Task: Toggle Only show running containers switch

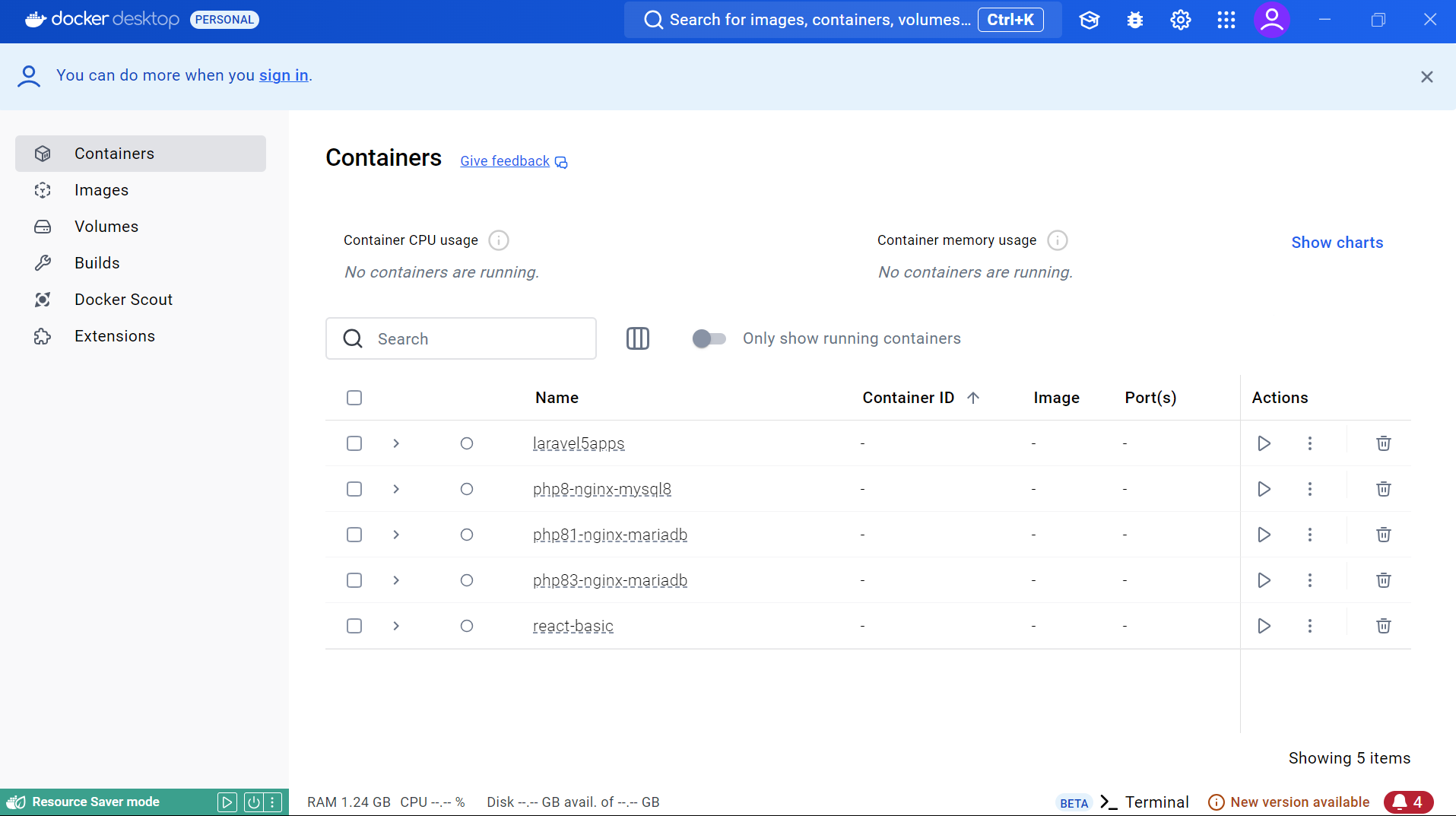Action: pos(709,338)
